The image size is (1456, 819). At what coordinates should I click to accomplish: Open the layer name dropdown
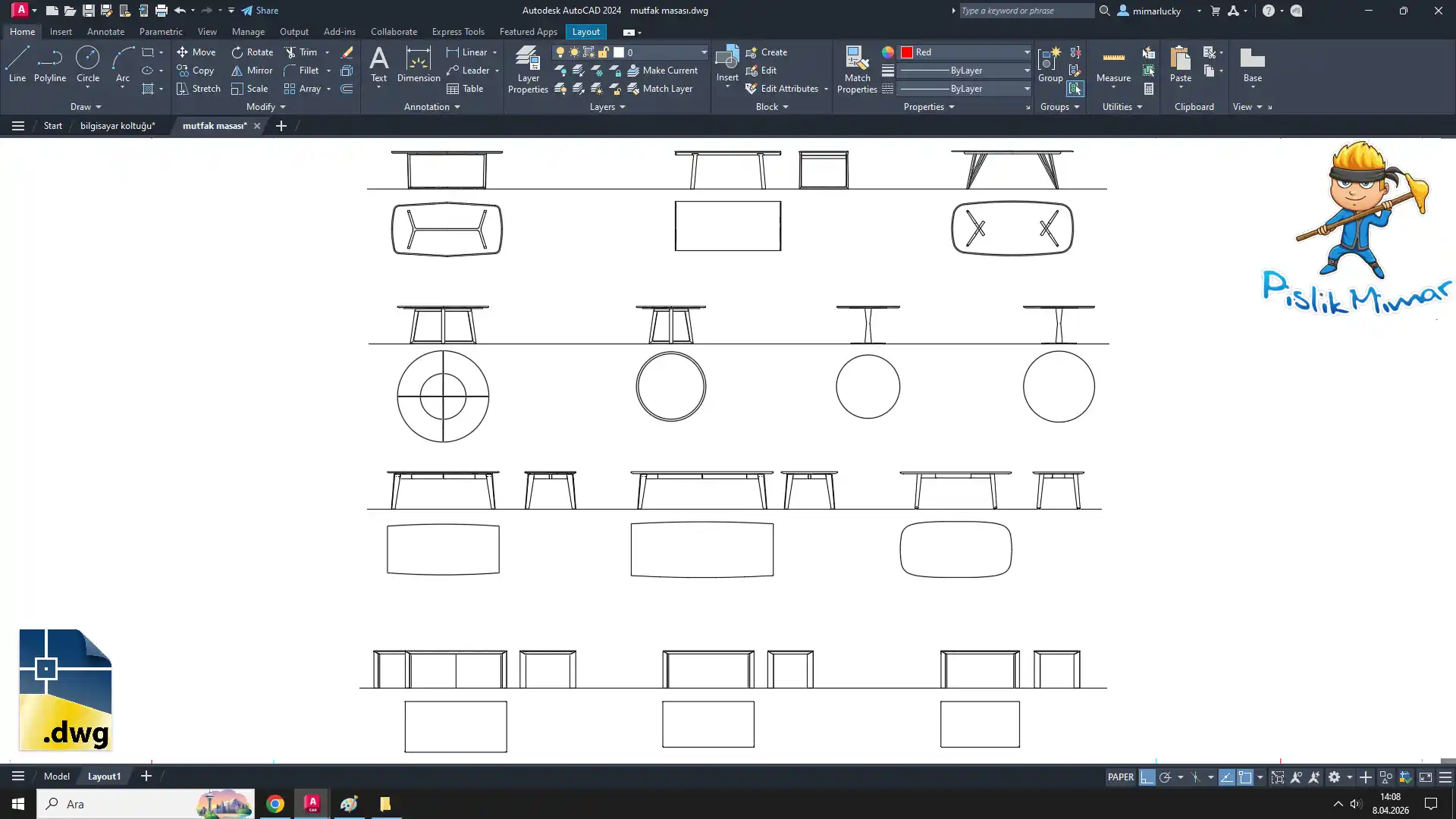[704, 52]
